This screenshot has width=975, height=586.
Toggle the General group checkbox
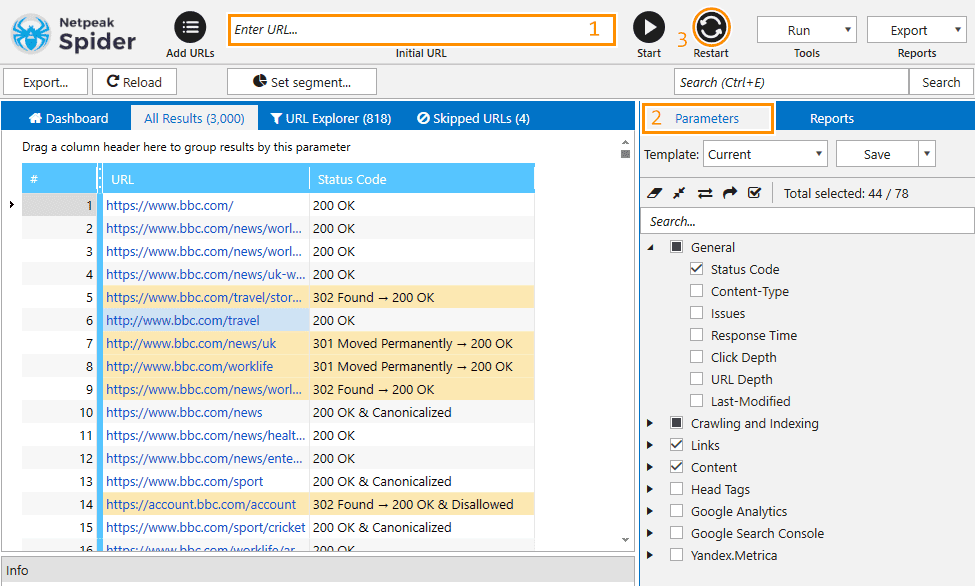click(x=677, y=247)
